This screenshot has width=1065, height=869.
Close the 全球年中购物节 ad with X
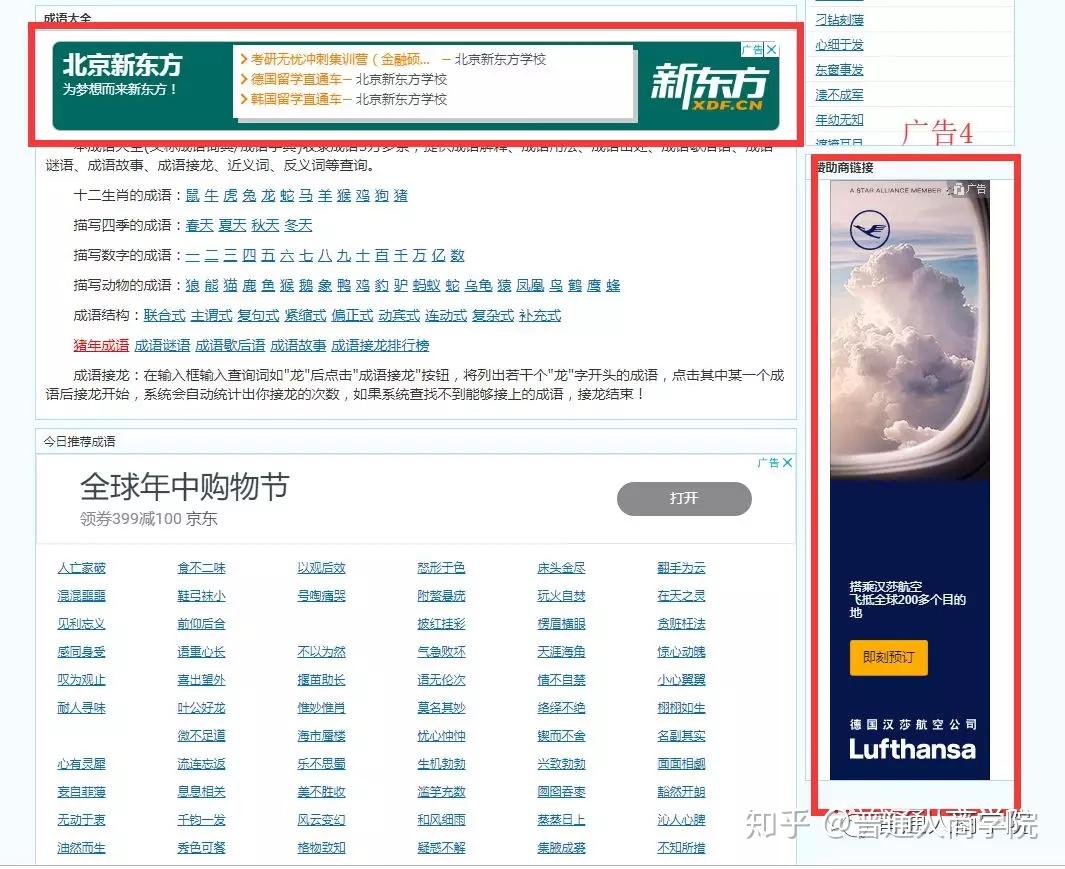pos(787,463)
